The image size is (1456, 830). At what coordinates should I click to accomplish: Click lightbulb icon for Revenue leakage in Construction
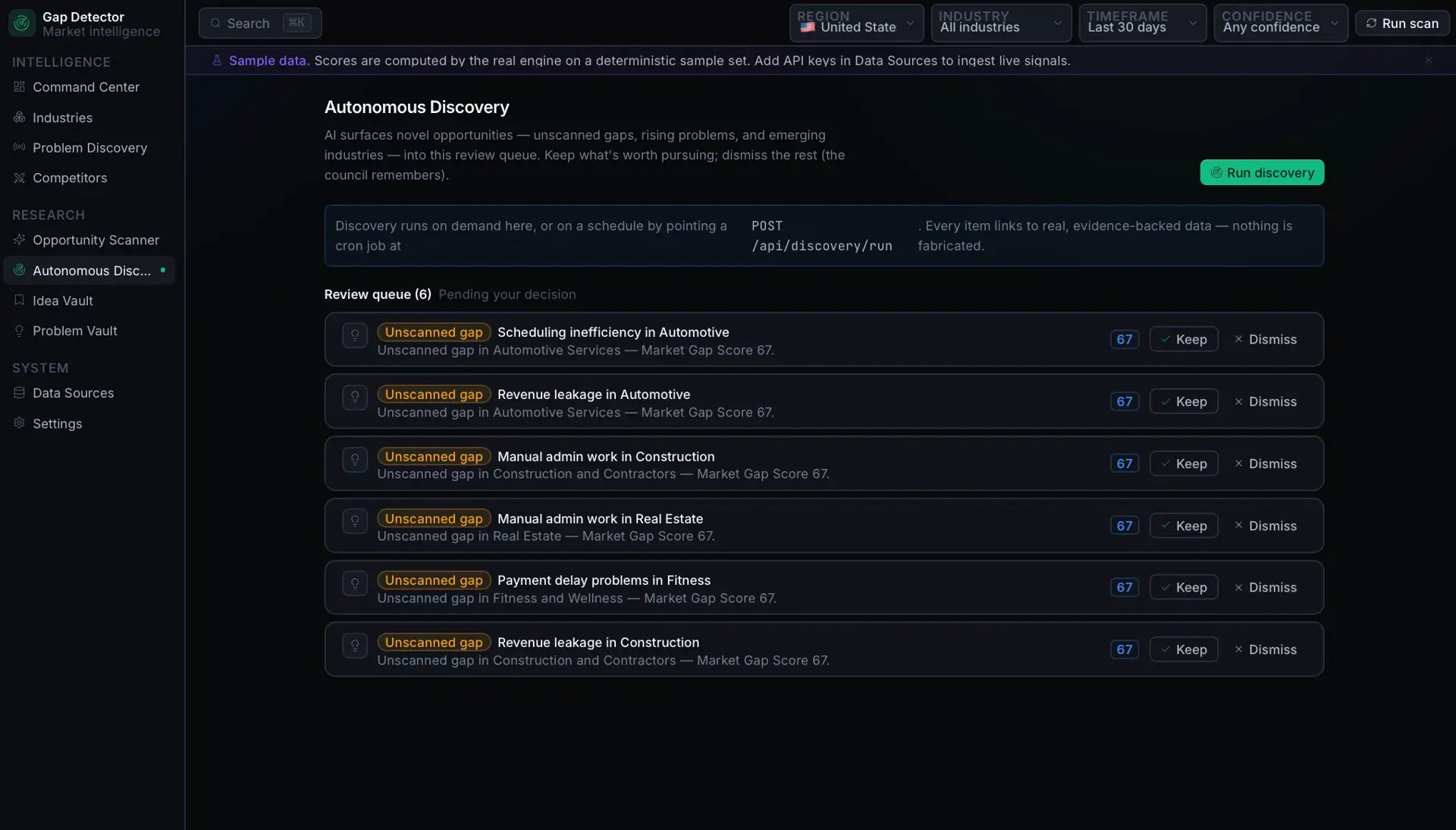tap(355, 646)
